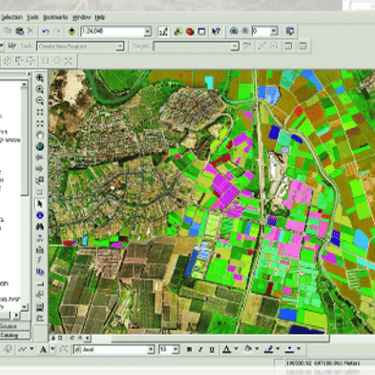The width and height of the screenshot is (375, 375).
Task: Open the fill color dropdown arrow
Action: [x=257, y=349]
